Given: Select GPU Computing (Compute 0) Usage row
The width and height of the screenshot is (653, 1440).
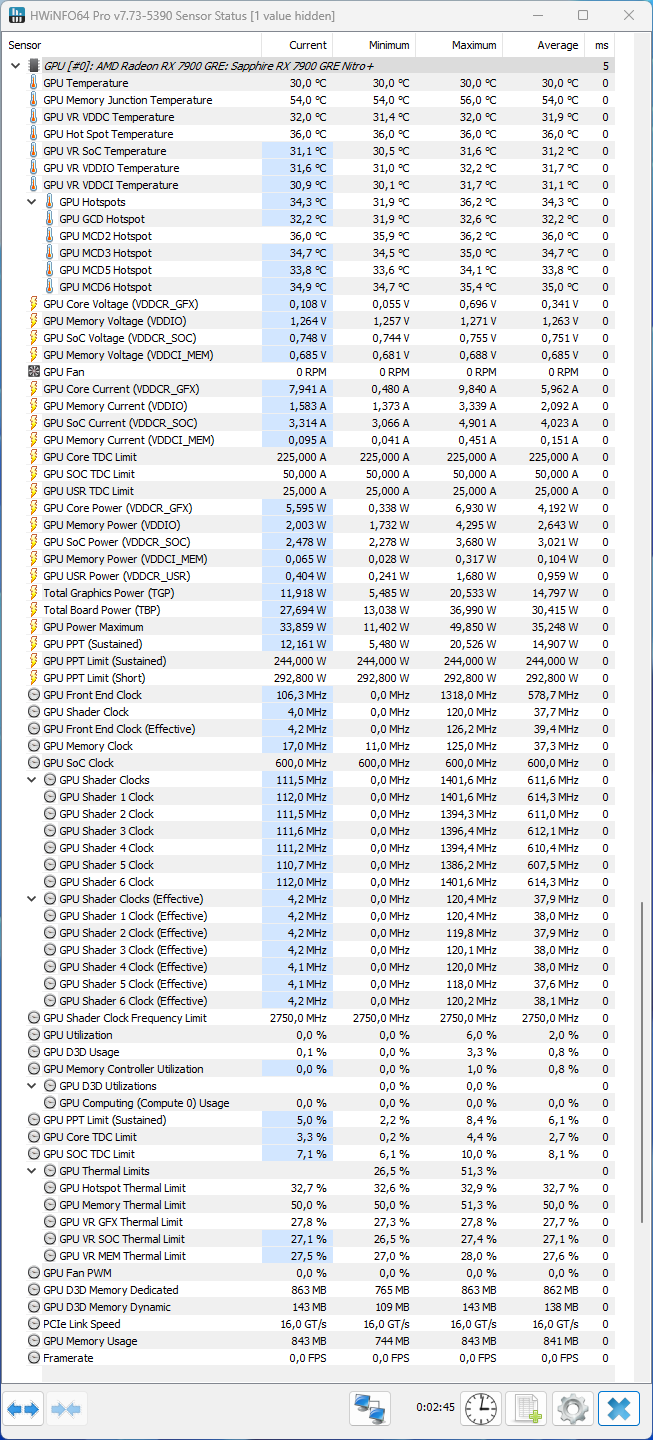Looking at the screenshot, I should tap(308, 1103).
